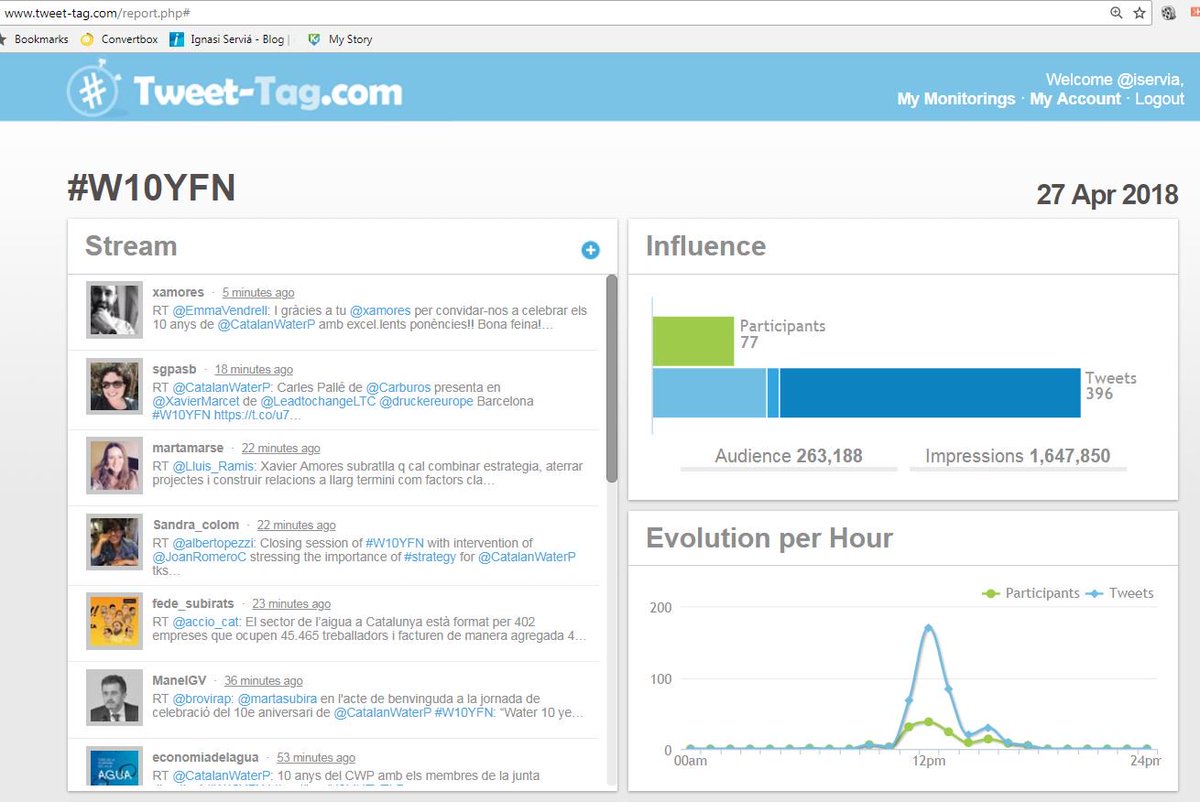Click the fede_subirats username
1200x802 pixels.
pos(193,603)
